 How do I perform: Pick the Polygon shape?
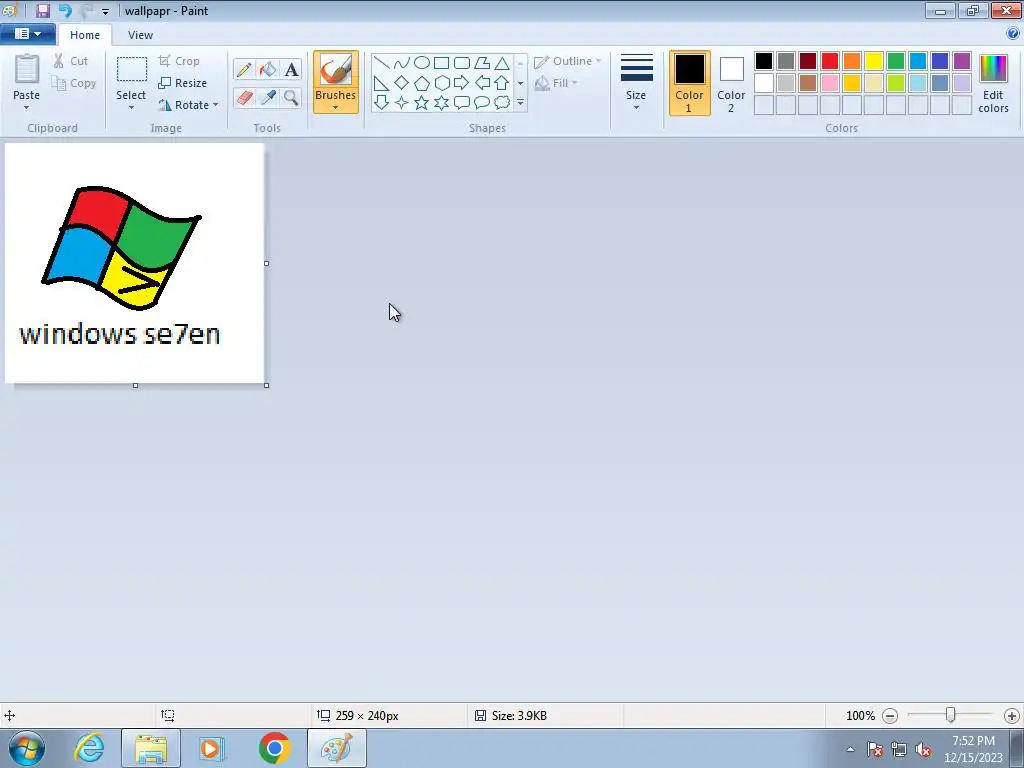pos(482,63)
